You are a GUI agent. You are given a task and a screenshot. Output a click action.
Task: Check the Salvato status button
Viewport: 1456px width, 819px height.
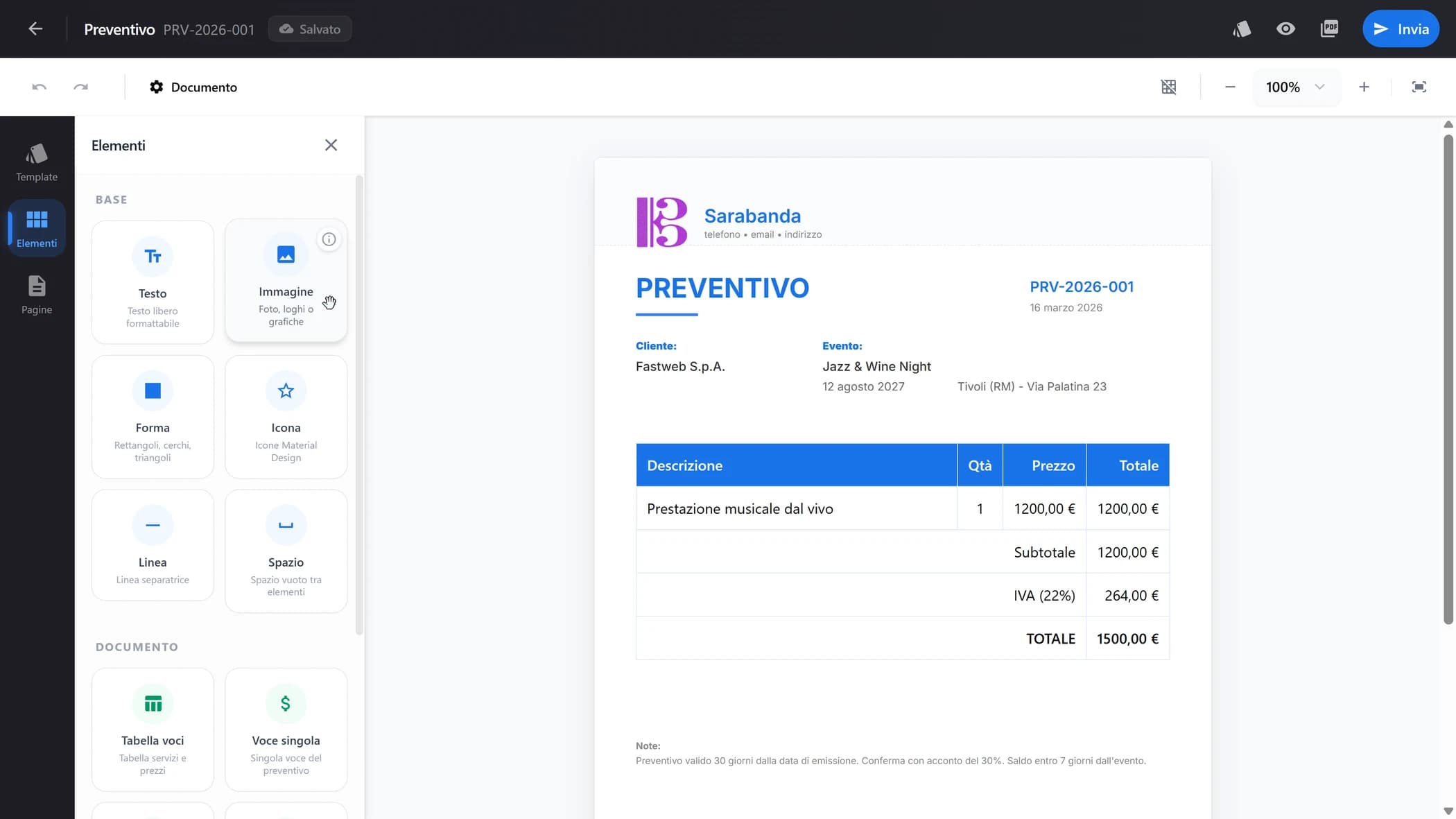pos(309,28)
